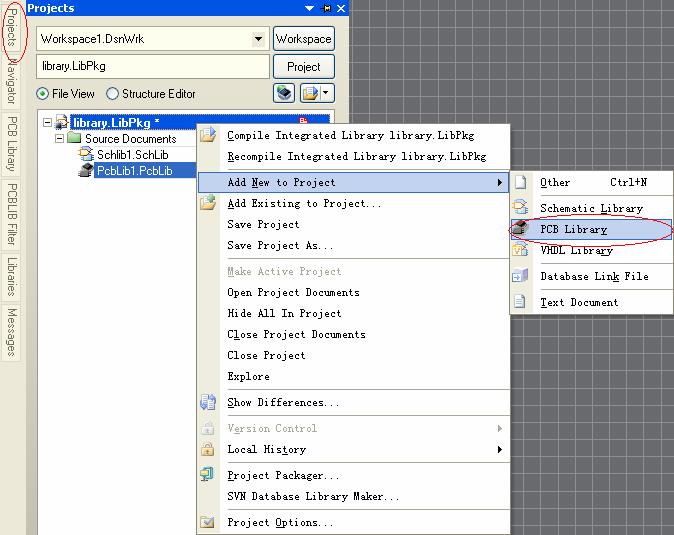Select Schlib1.SchLib in the tree
The width and height of the screenshot is (674, 535).
(x=132, y=155)
